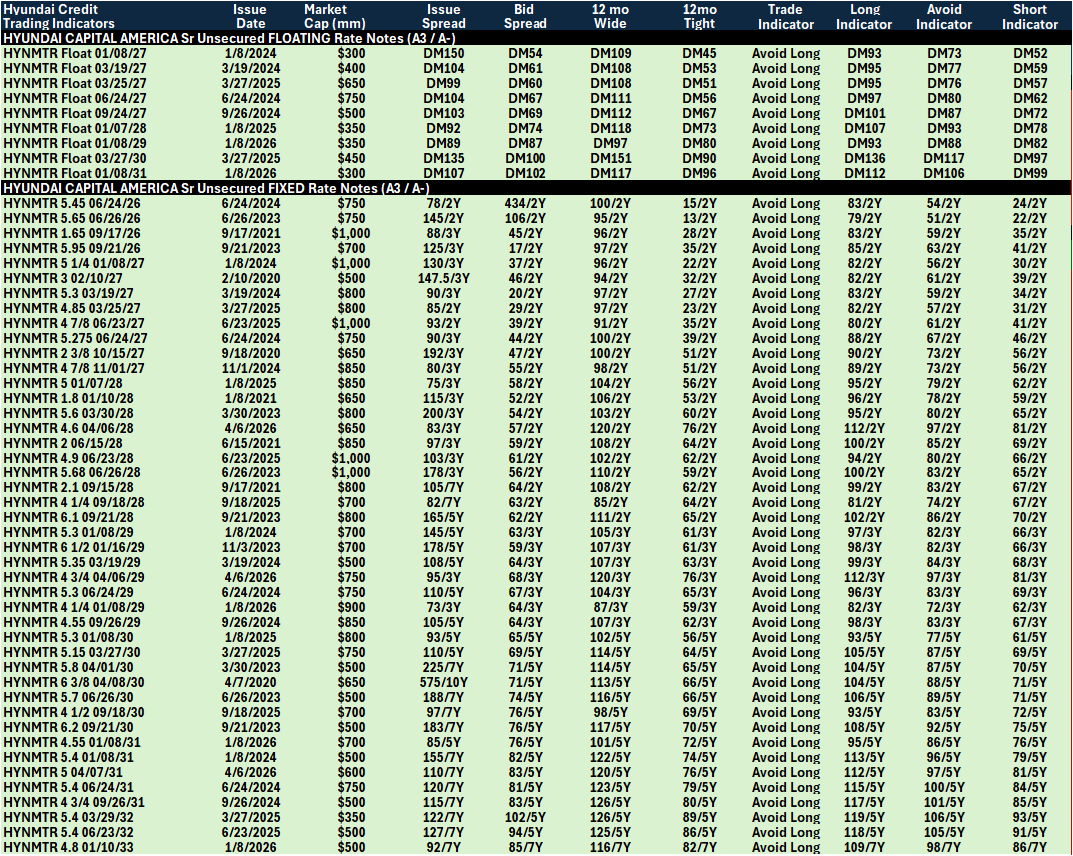The height and width of the screenshot is (856, 1073).
Task: Select bid spread 434/2Y for HYNMTR 5.45 06/24/26
Action: (x=525, y=203)
